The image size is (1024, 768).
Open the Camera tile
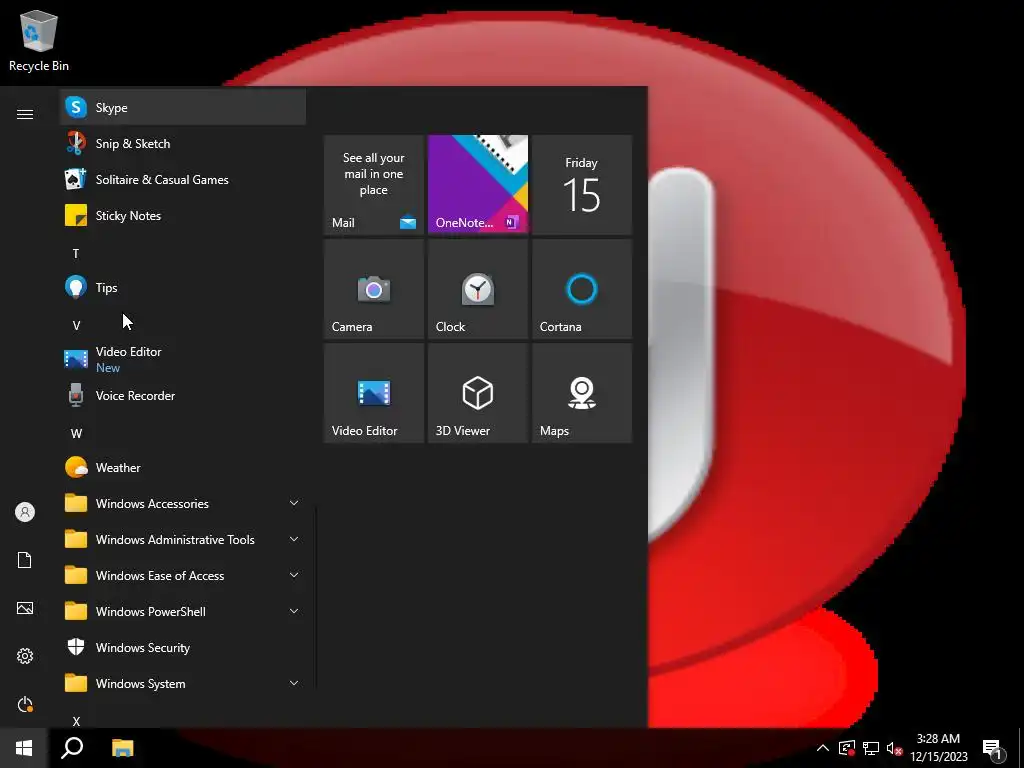374,289
